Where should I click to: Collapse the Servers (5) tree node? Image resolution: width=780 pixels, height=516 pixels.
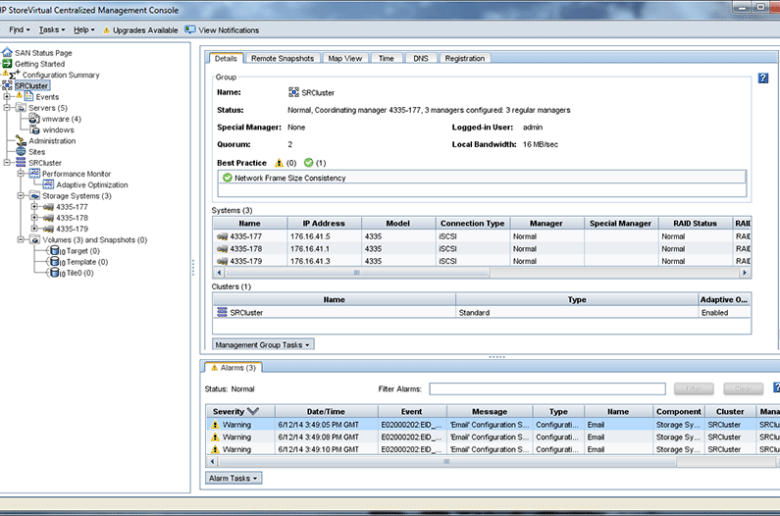coord(7,107)
